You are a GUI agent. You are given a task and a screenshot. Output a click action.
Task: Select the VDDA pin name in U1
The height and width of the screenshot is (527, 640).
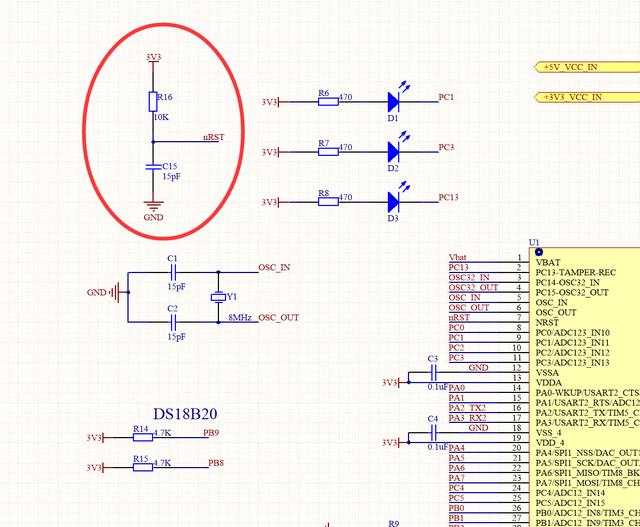tap(549, 382)
